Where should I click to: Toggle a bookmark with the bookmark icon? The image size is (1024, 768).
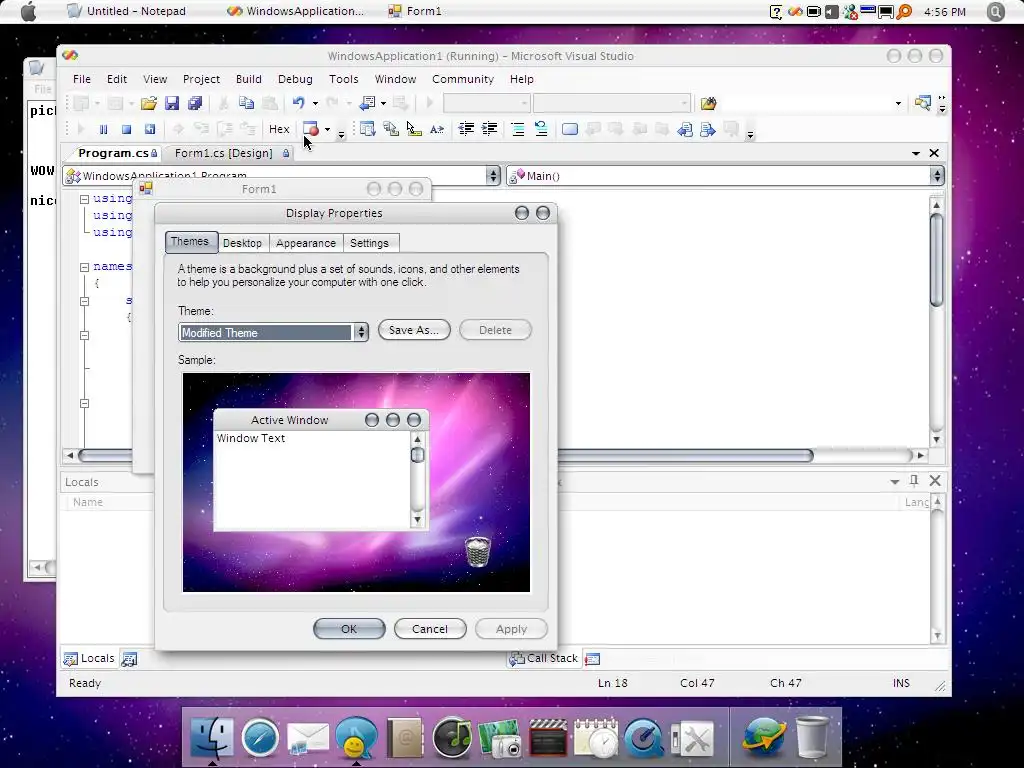click(569, 129)
